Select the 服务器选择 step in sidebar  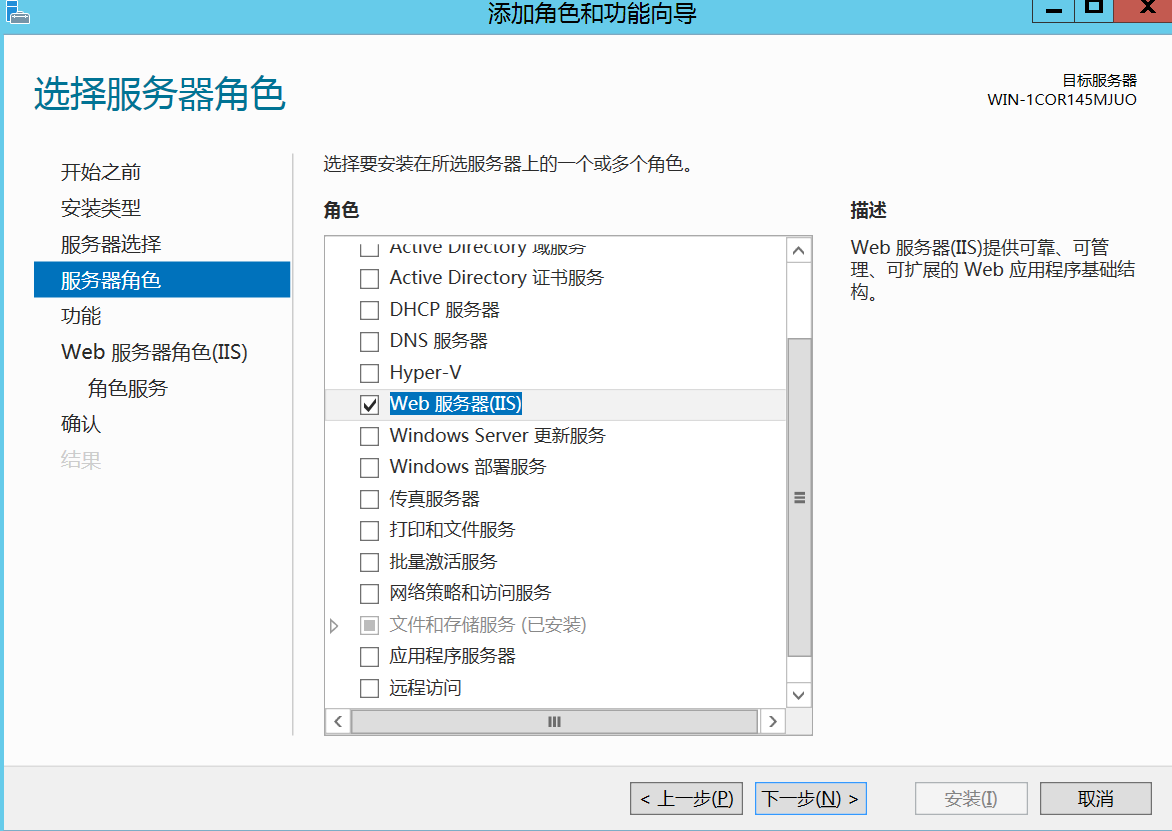coord(111,244)
